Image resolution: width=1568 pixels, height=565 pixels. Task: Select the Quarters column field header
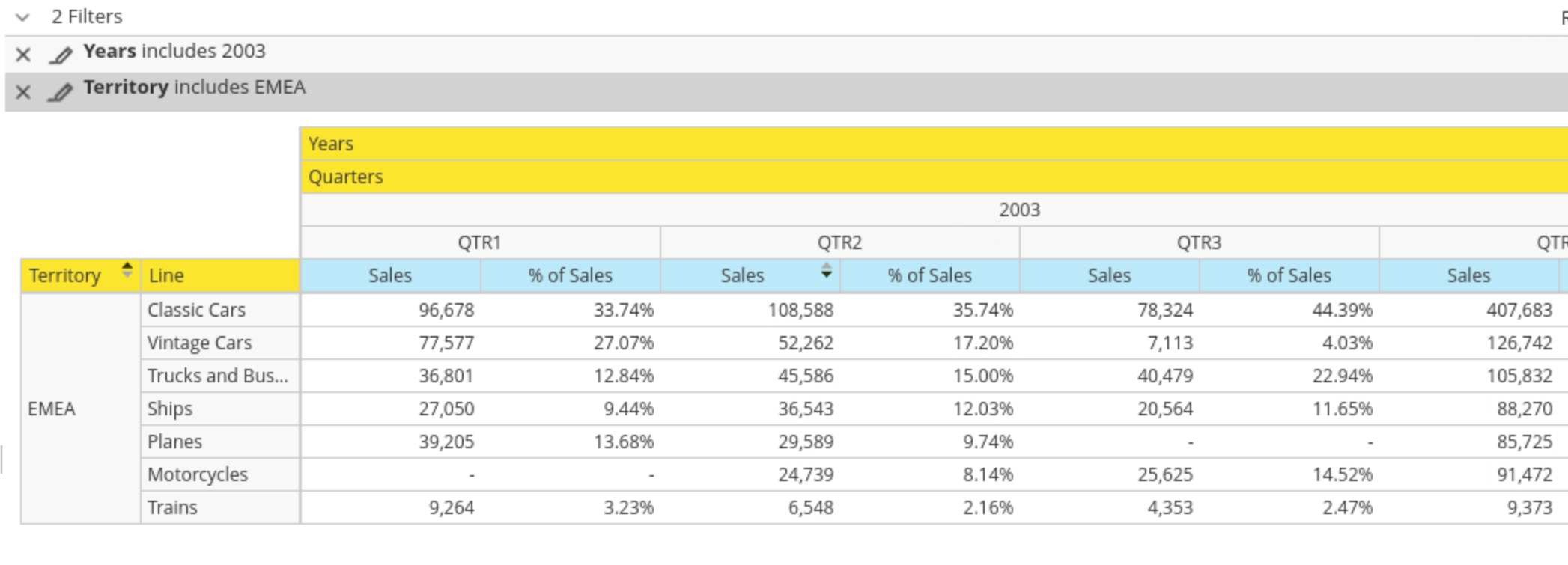click(x=345, y=177)
